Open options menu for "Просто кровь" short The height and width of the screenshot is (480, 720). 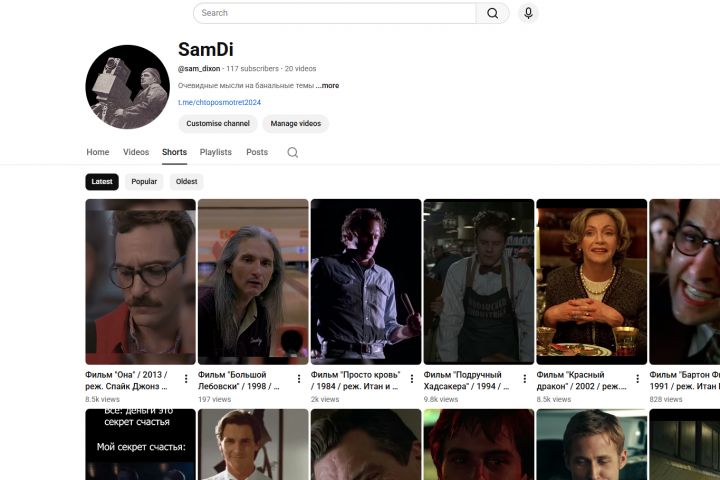pos(412,378)
